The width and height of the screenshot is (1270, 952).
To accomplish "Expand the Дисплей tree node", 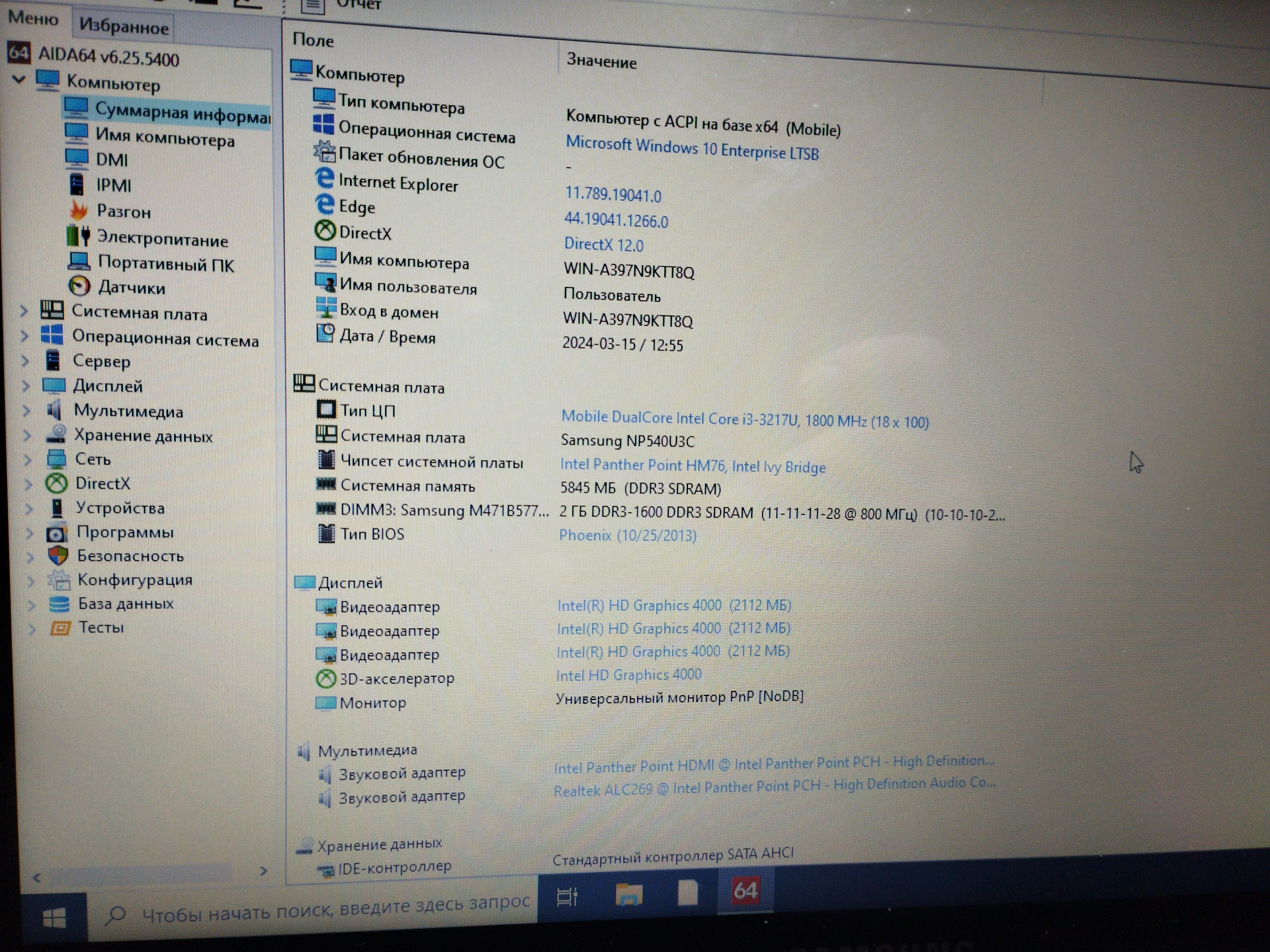I will click(26, 386).
